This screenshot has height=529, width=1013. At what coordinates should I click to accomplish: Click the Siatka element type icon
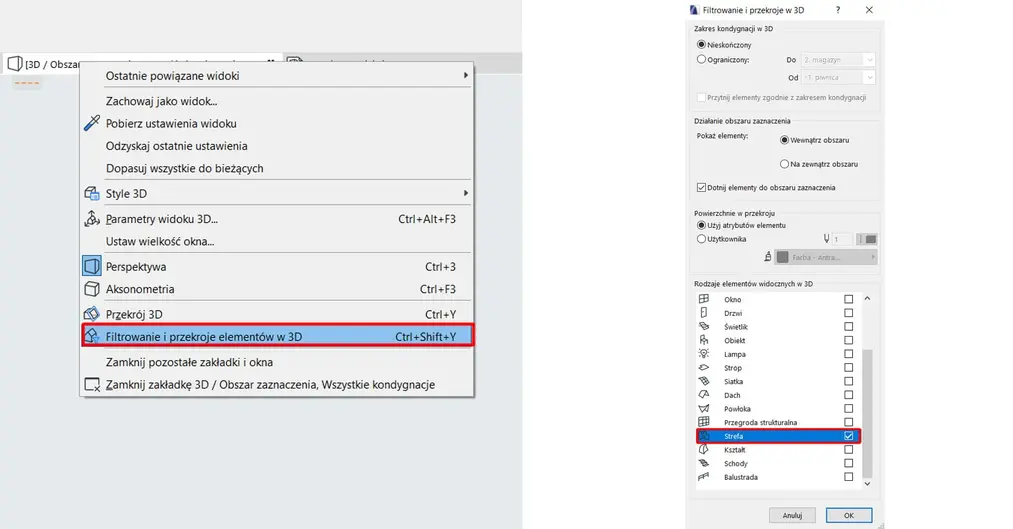[704, 381]
